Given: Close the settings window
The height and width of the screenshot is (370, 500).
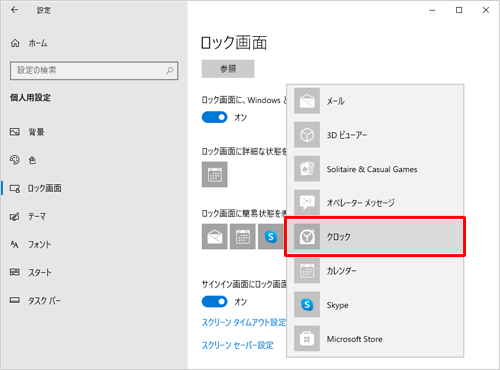Looking at the screenshot, I should (486, 10).
